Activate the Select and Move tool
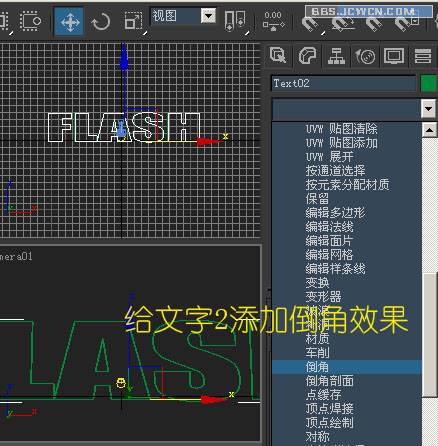The image size is (438, 446). (x=70, y=22)
